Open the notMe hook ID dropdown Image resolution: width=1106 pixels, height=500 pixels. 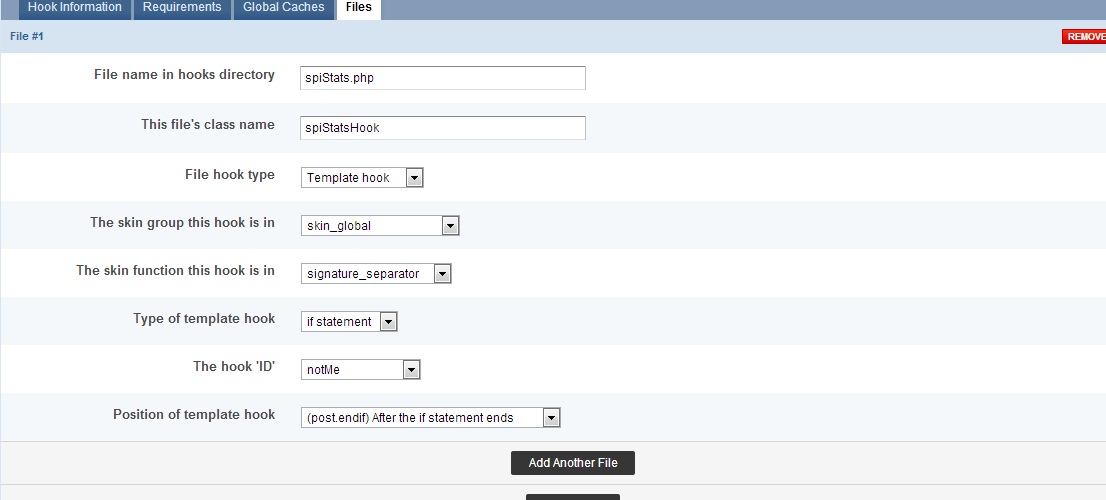360,370
